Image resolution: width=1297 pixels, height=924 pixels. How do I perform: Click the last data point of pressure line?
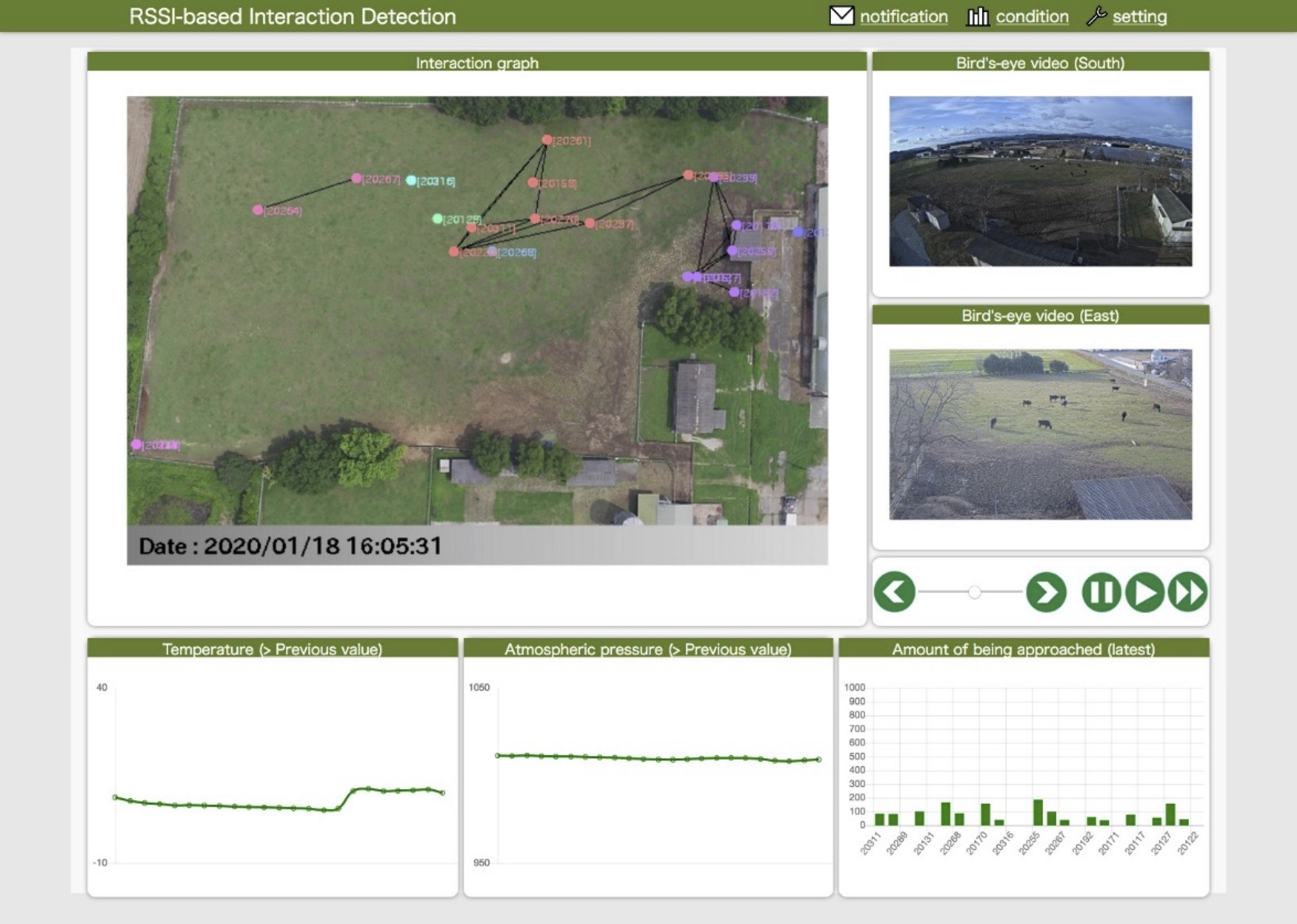coord(819,759)
